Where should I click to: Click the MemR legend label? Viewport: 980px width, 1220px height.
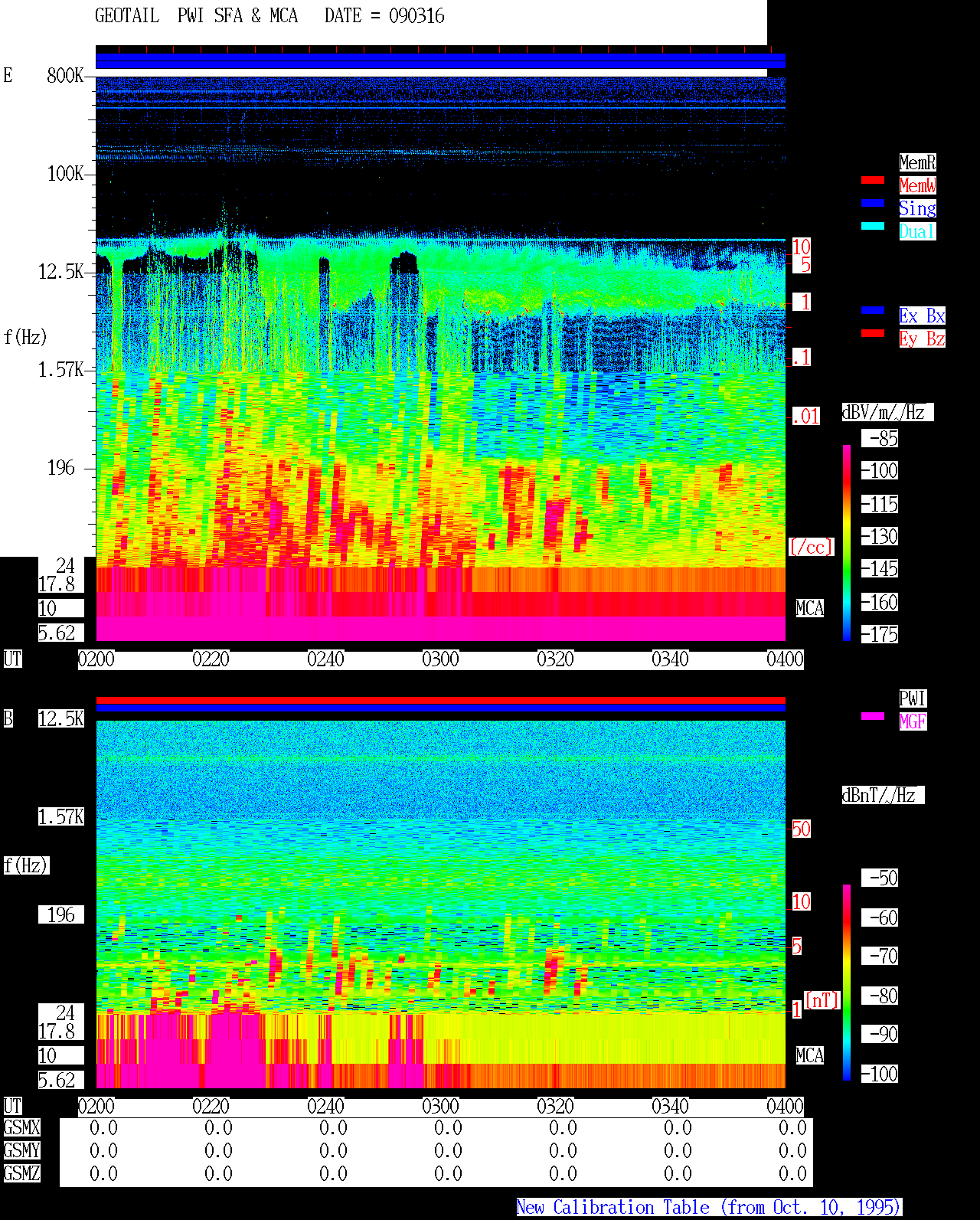pos(917,162)
